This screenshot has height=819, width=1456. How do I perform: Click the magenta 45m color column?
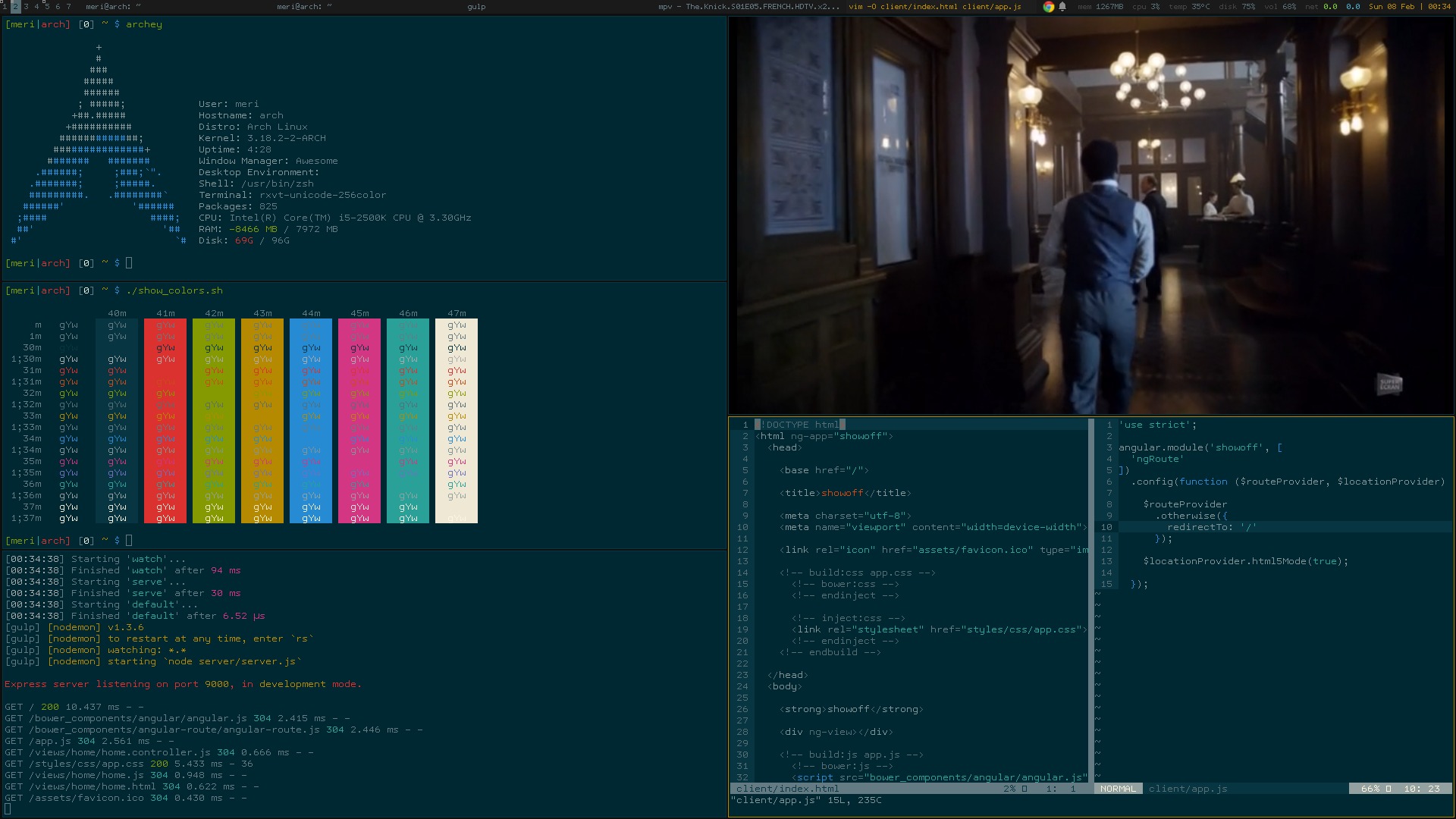coord(359,421)
